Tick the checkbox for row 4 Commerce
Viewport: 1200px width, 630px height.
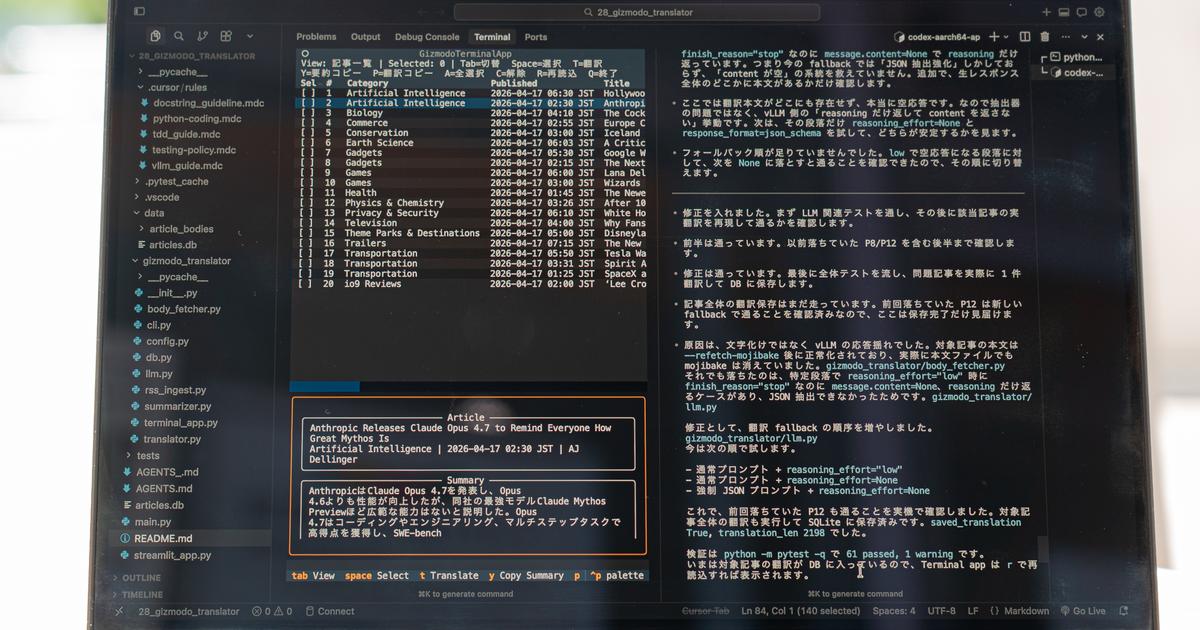pyautogui.click(x=308, y=123)
